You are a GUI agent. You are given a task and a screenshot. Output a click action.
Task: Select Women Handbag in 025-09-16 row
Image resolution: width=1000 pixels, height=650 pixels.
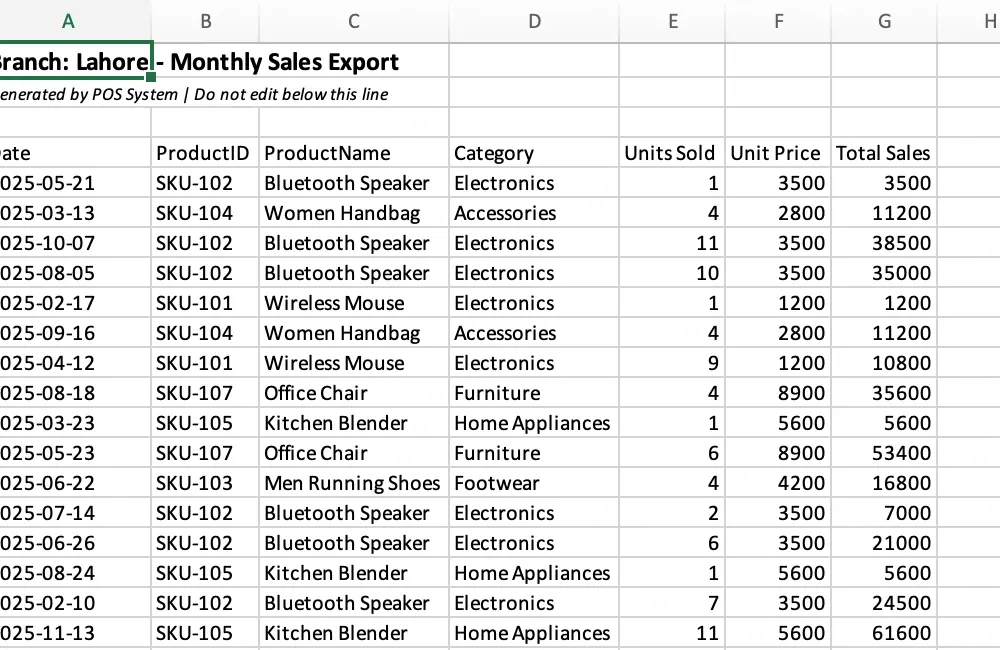(354, 333)
